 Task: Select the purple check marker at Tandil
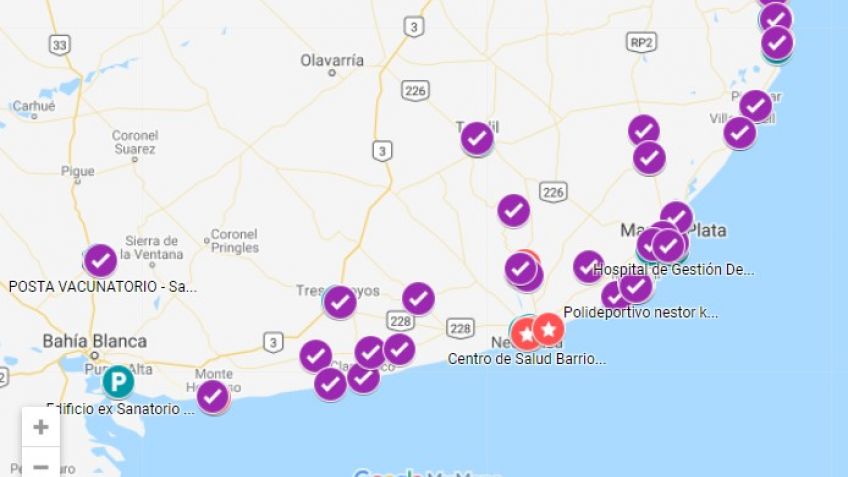click(x=477, y=138)
